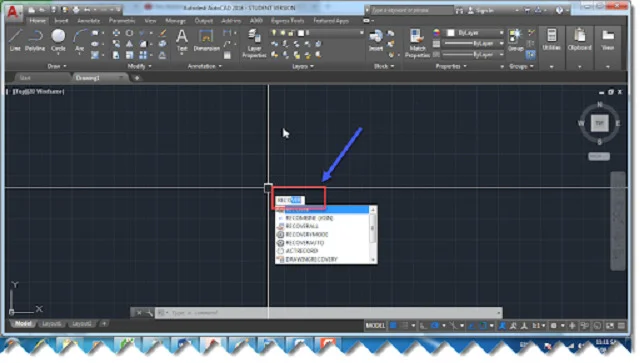Expand the Properties panel
The width and height of the screenshot is (640, 363).
click(x=451, y=66)
